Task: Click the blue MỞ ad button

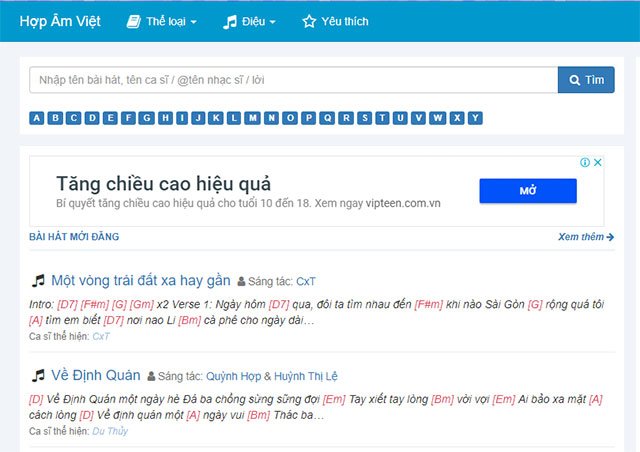Action: [528, 191]
